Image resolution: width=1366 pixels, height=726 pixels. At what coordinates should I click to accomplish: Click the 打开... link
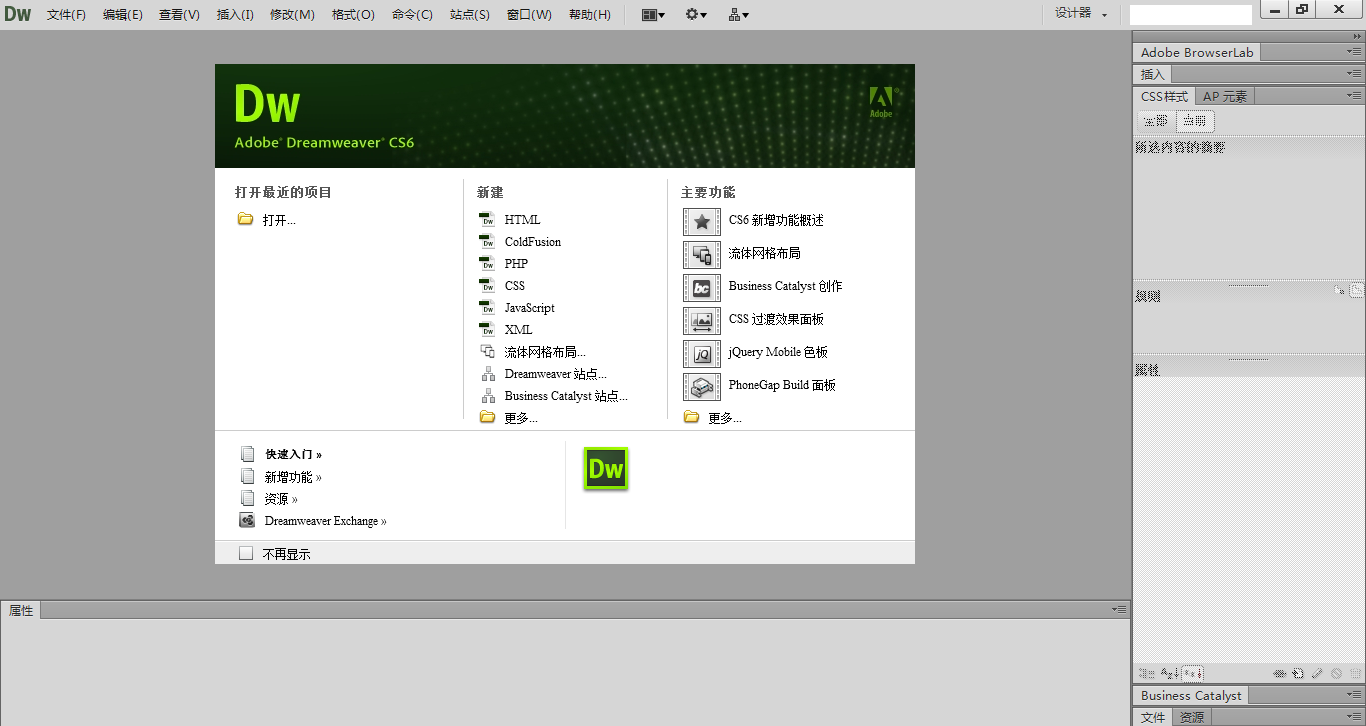[x=279, y=220]
